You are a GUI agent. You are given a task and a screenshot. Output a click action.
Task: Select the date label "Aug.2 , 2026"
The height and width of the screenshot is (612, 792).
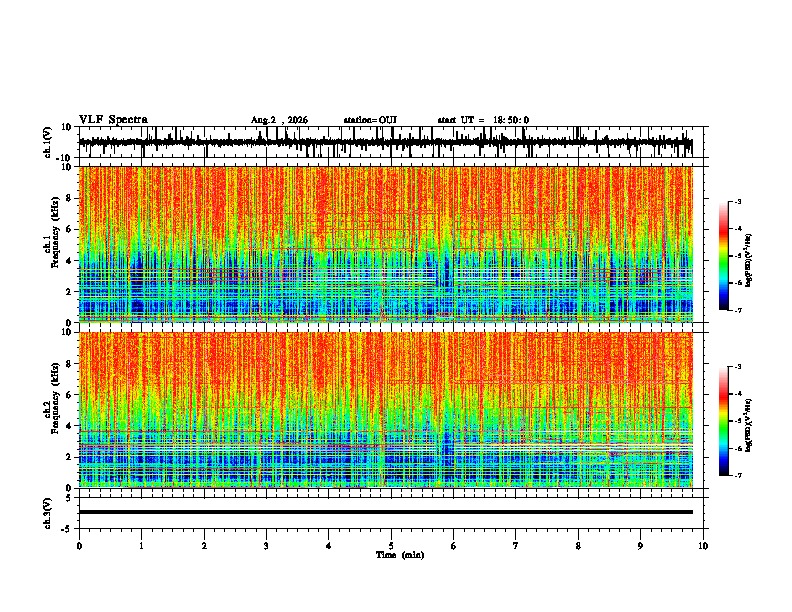(279, 120)
